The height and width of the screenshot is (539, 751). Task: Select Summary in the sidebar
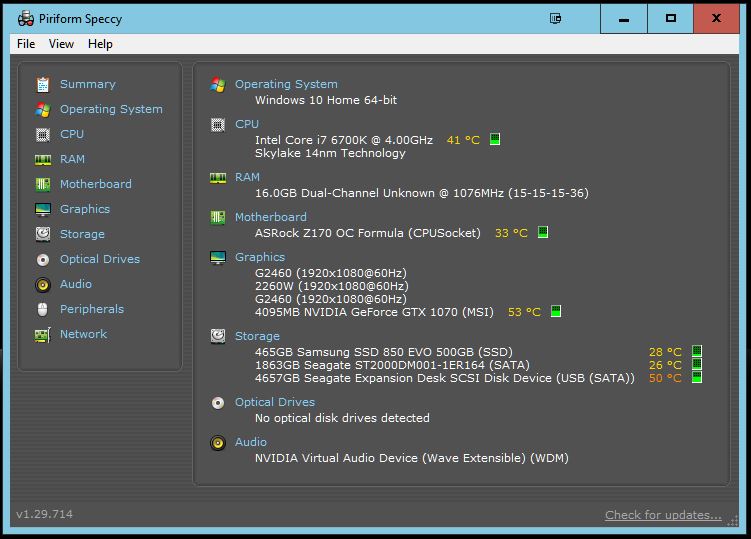point(88,84)
